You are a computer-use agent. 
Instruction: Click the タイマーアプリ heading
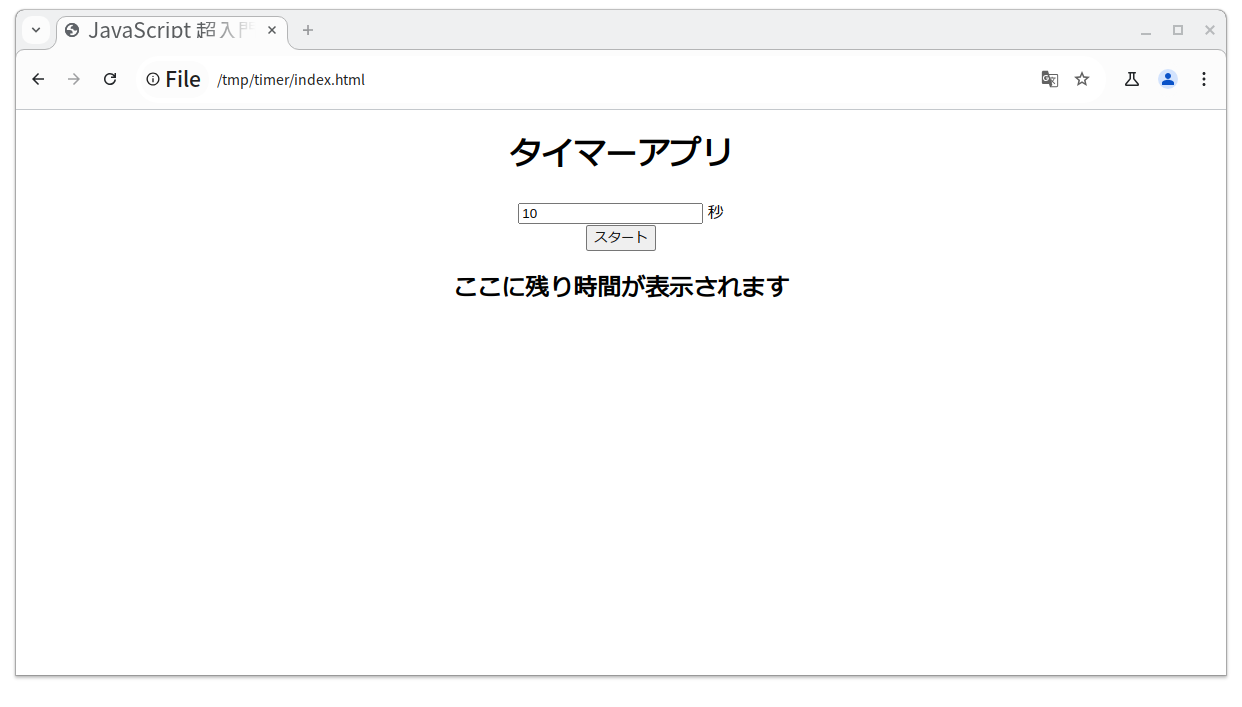click(x=621, y=151)
